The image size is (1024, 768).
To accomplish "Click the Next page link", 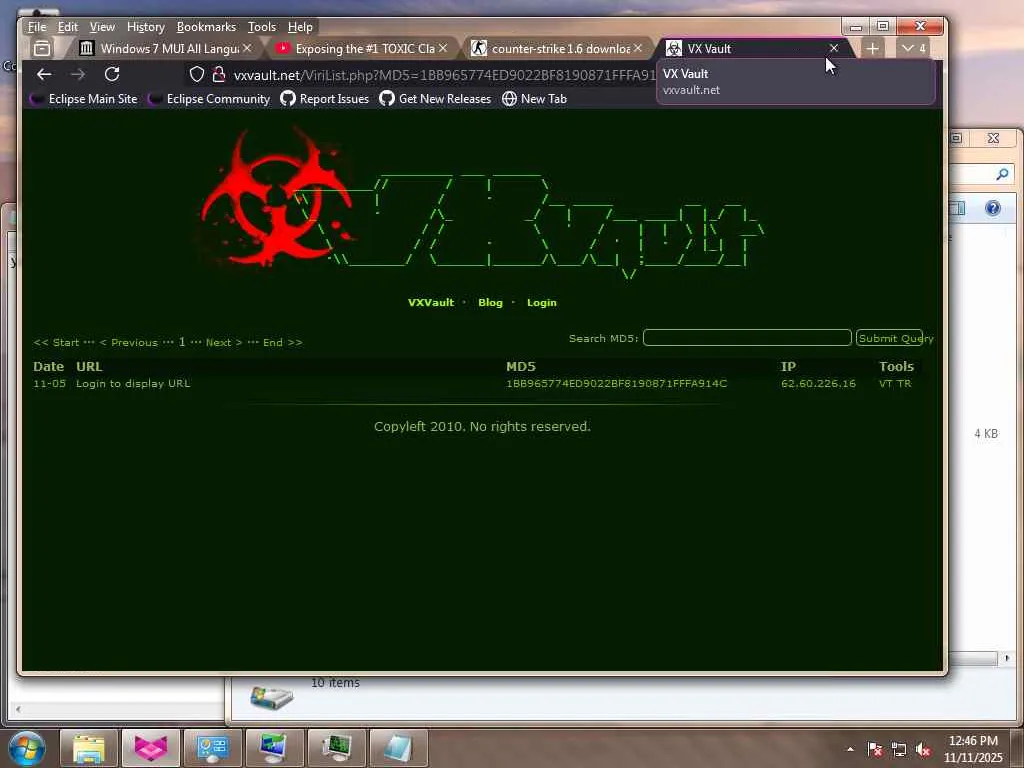I will tap(223, 342).
